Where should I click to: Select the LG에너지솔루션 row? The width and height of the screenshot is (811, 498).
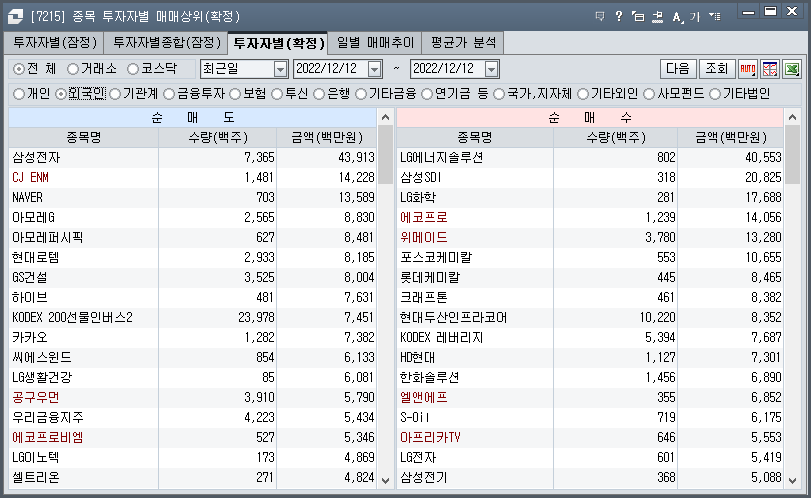[x=590, y=157]
